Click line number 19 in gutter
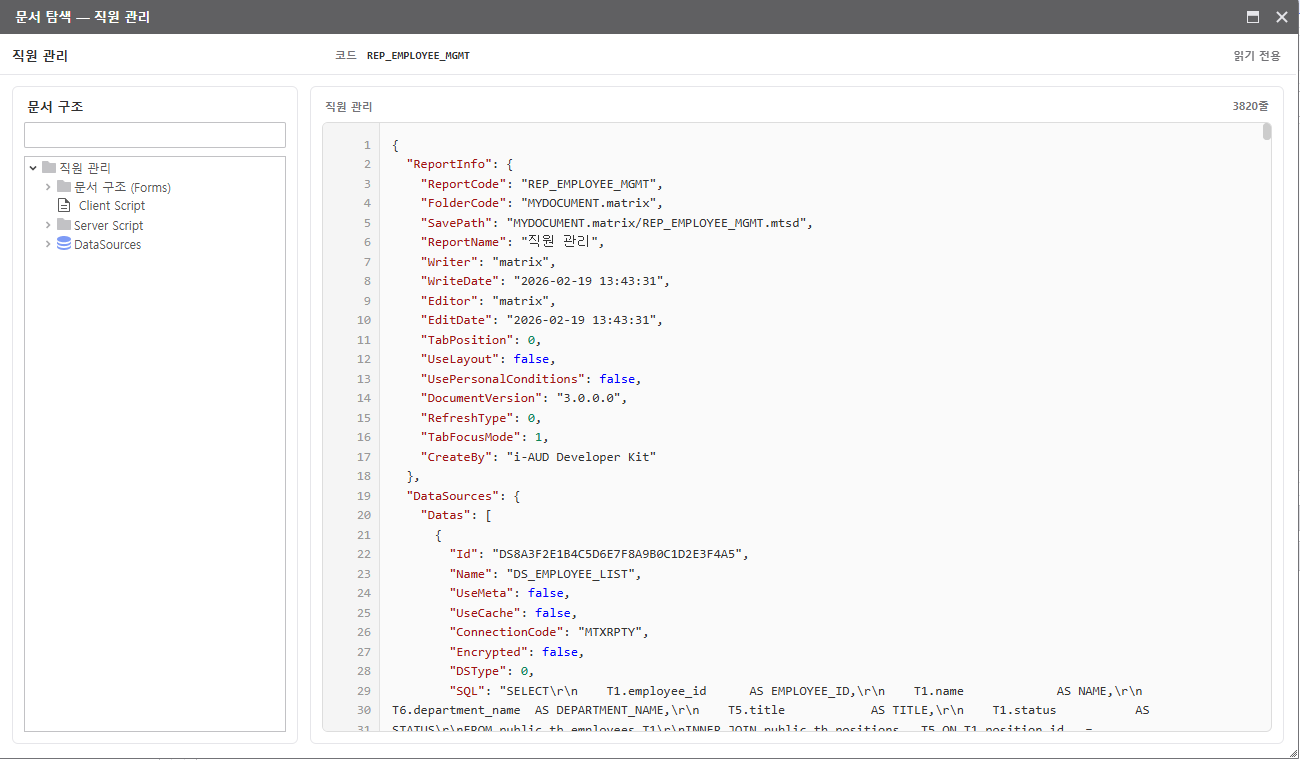The width and height of the screenshot is (1300, 760). [x=364, y=496]
